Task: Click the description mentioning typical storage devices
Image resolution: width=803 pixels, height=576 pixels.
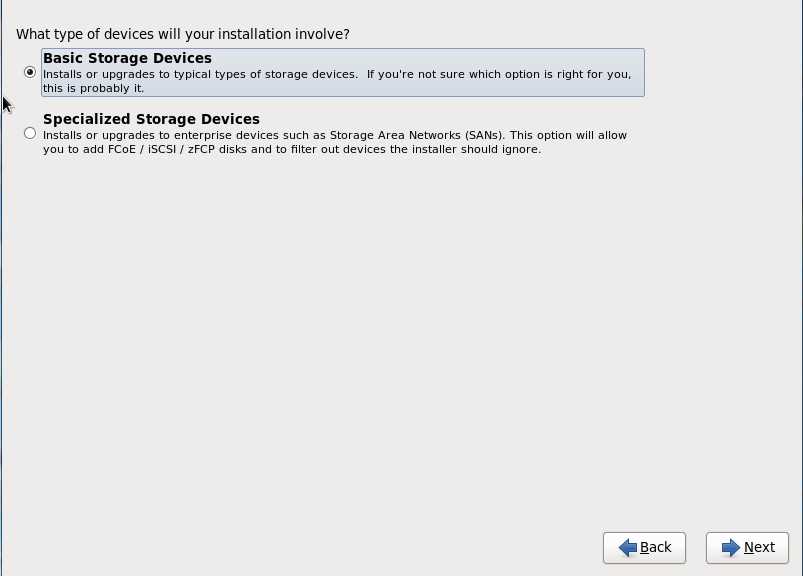Action: [x=337, y=81]
